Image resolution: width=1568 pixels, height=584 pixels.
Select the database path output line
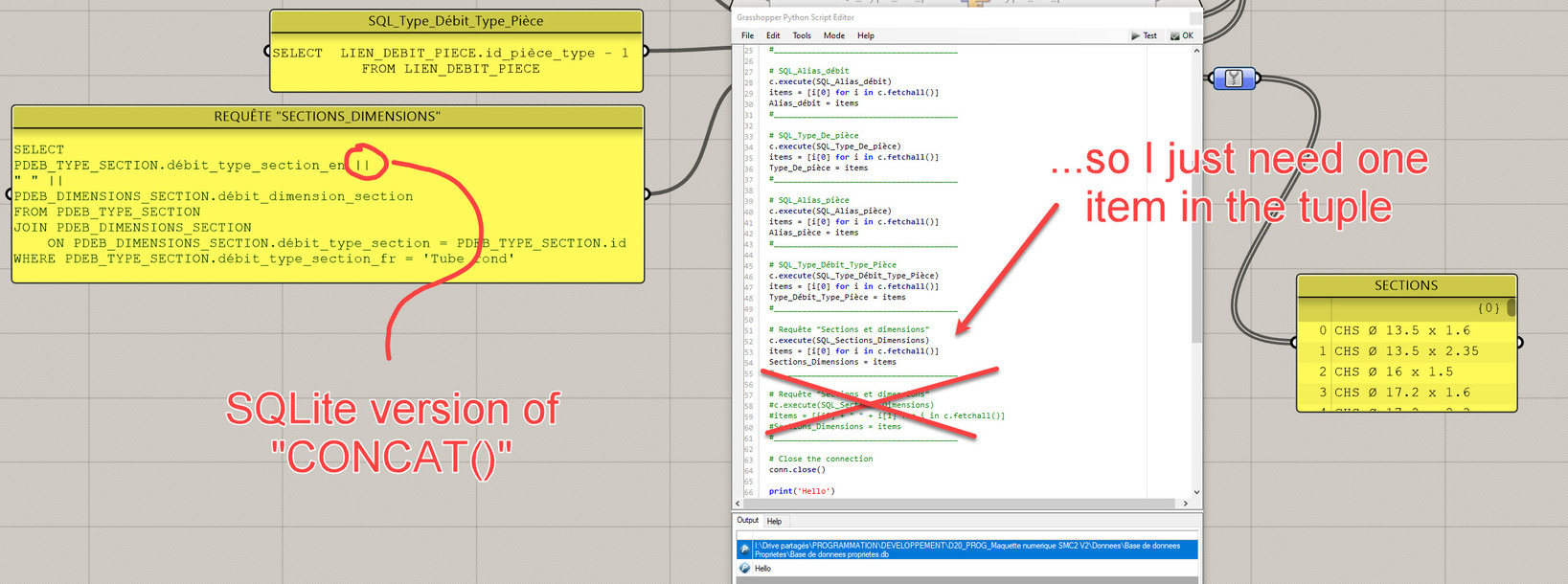tap(967, 550)
